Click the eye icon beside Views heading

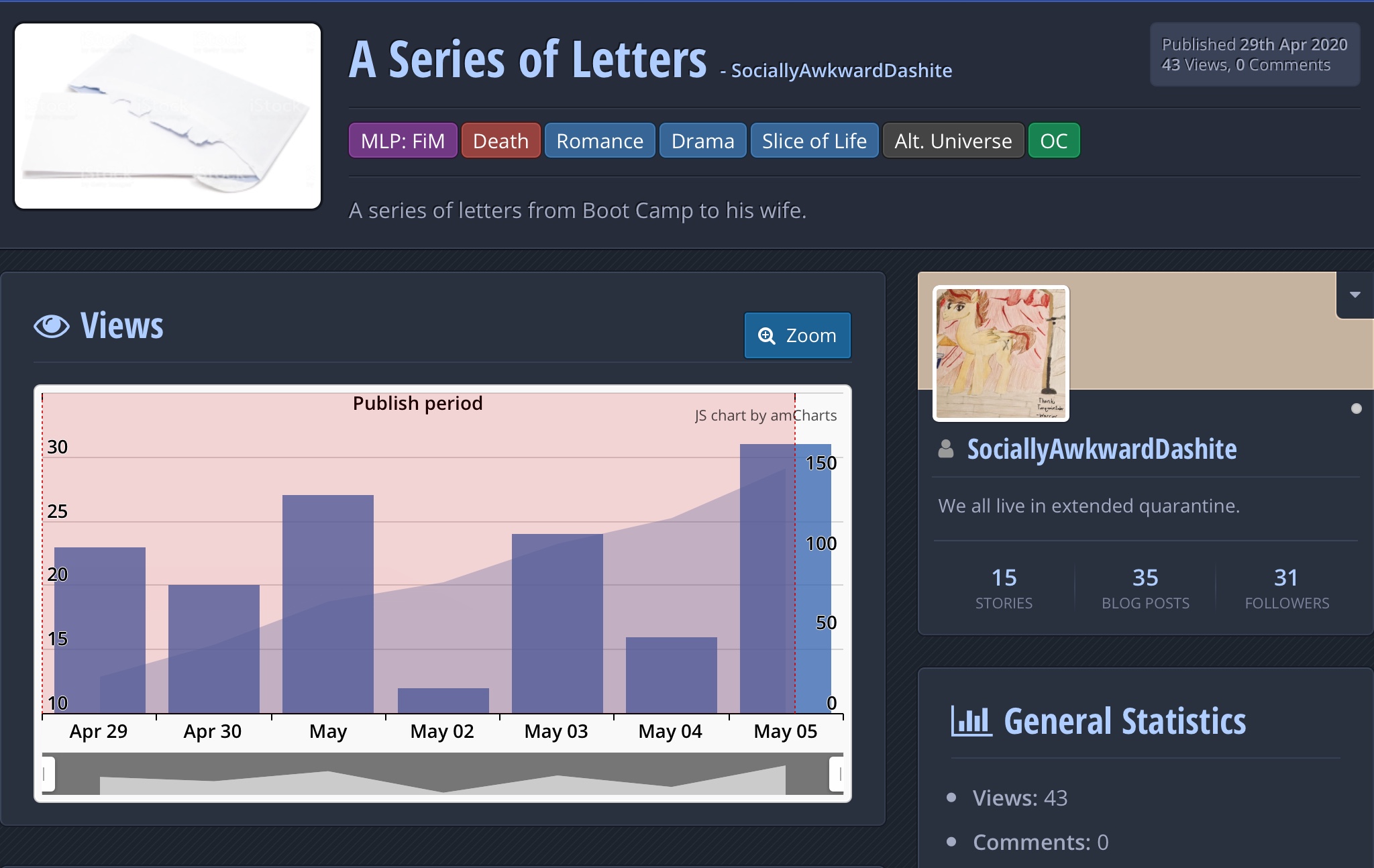pyautogui.click(x=52, y=326)
